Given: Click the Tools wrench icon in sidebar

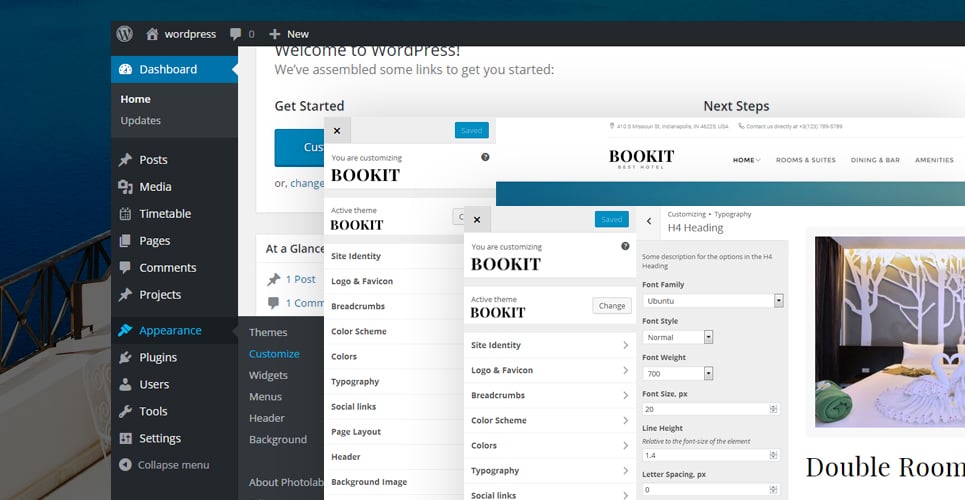Looking at the screenshot, I should click(125, 411).
